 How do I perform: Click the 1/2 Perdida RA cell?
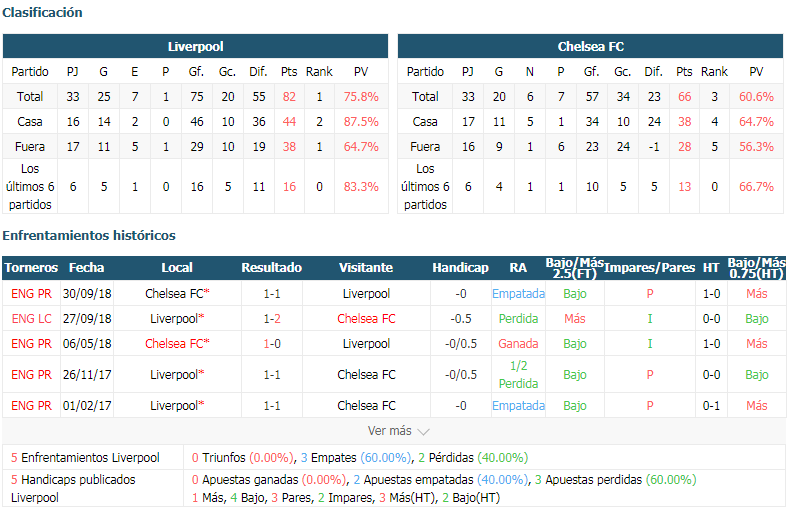(518, 374)
